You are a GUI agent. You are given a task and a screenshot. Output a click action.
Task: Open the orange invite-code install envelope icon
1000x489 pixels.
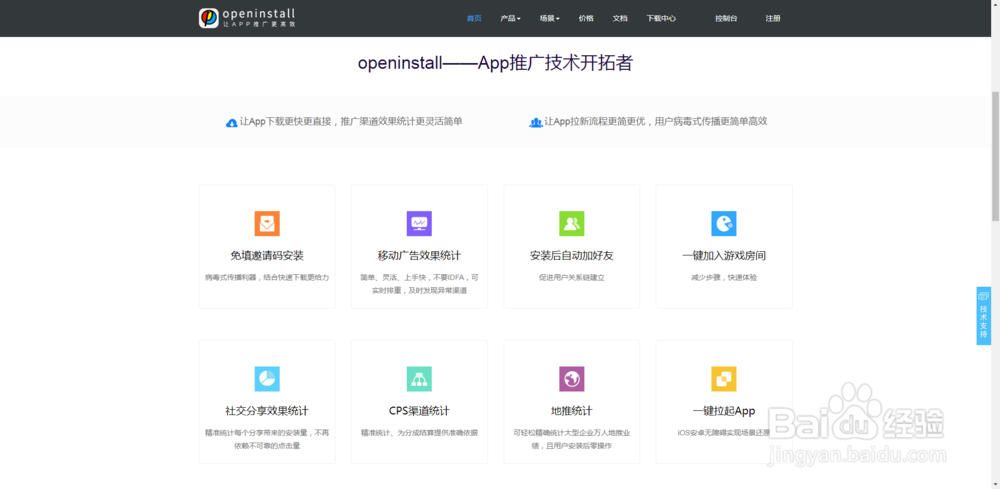[x=267, y=224]
